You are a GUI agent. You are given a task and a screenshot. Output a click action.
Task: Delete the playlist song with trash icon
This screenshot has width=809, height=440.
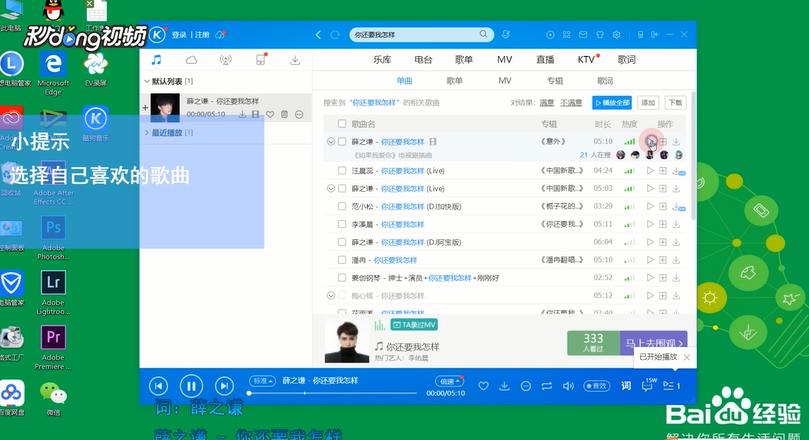pyautogui.click(x=284, y=114)
